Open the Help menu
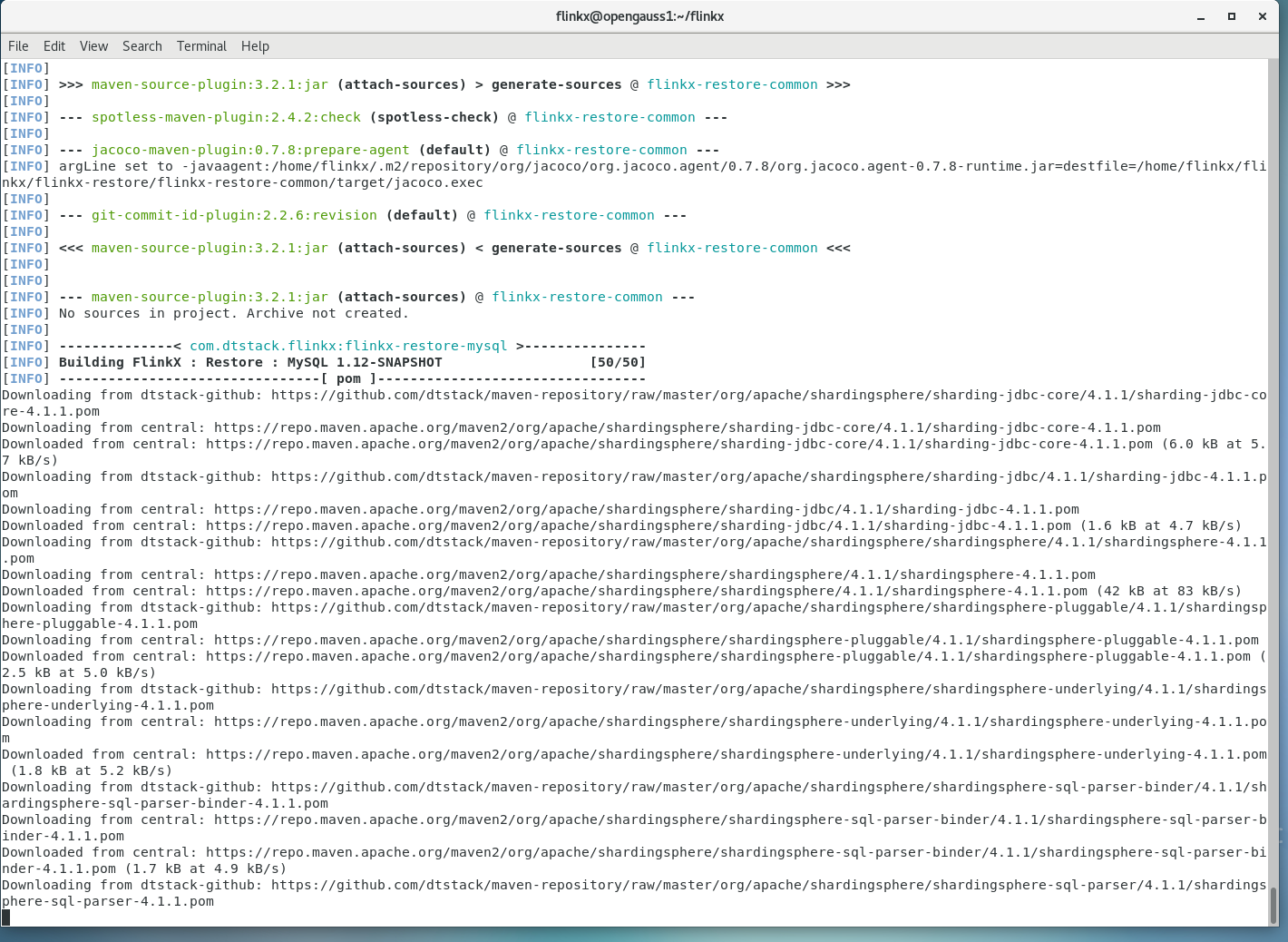The width and height of the screenshot is (1288, 942). coord(255,46)
